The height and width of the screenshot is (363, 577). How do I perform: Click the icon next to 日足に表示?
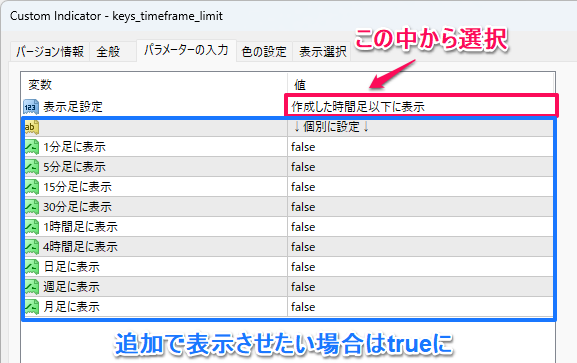tap(32, 267)
